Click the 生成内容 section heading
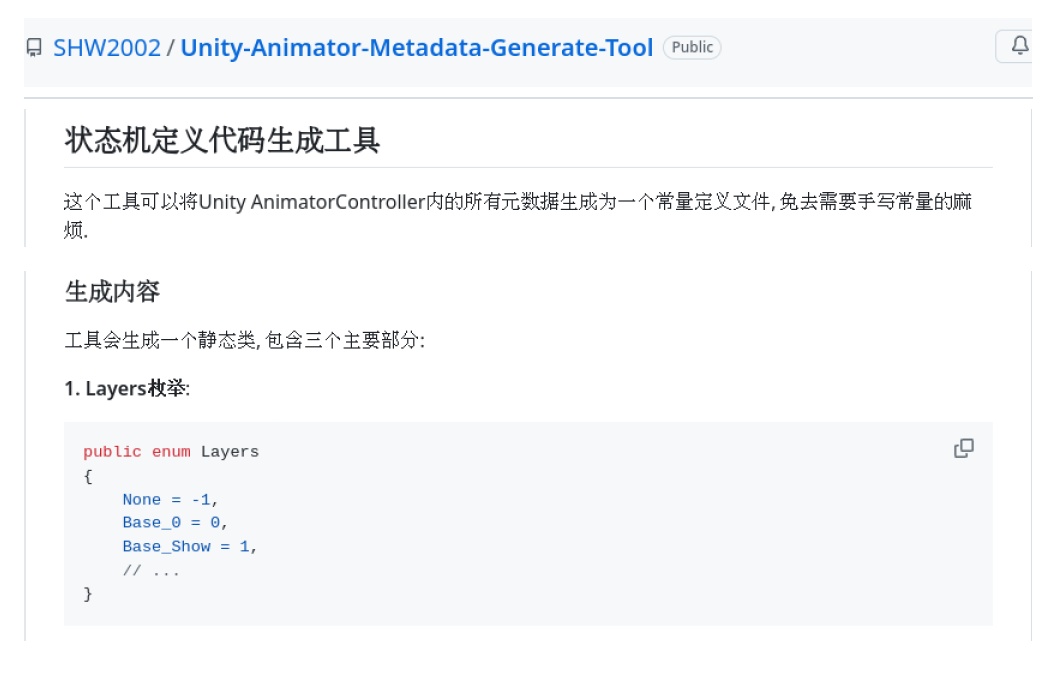 112,292
